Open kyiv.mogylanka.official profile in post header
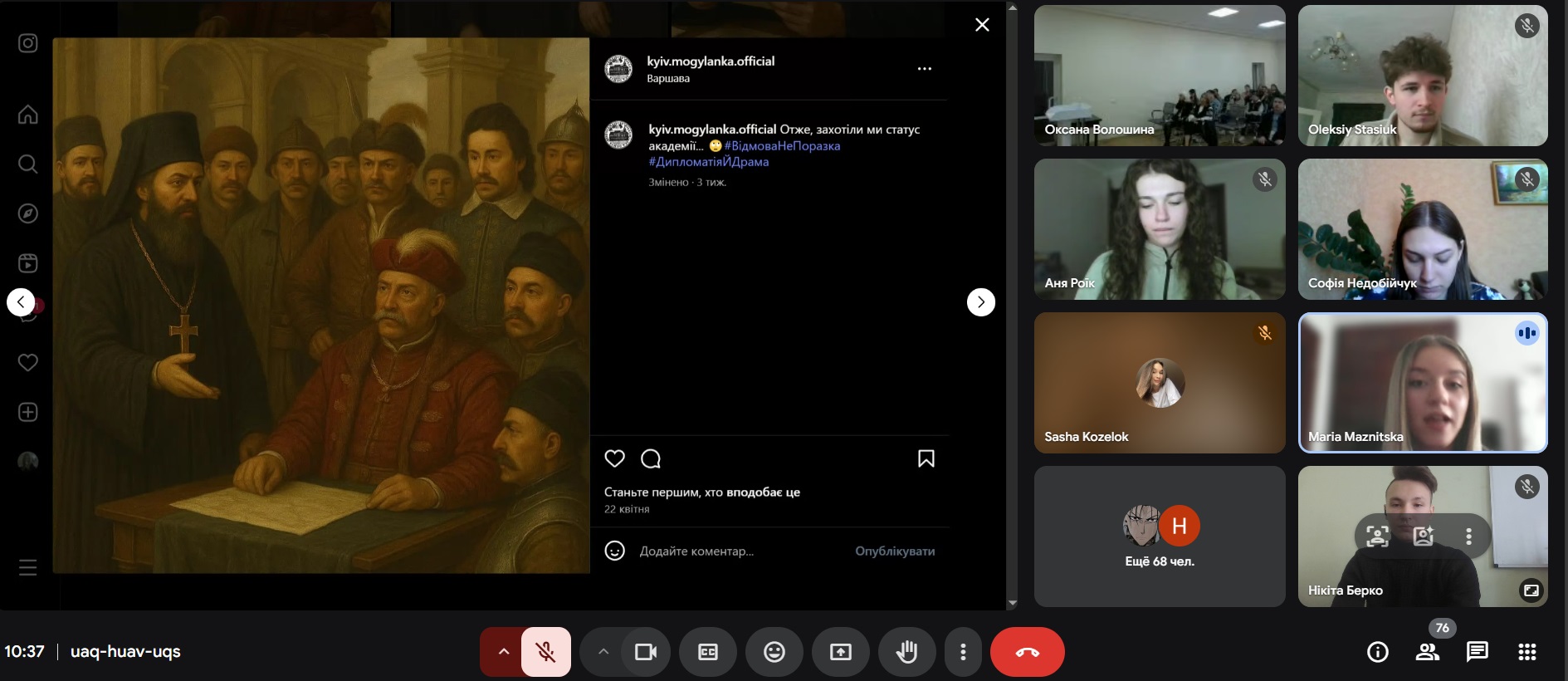 tap(711, 61)
